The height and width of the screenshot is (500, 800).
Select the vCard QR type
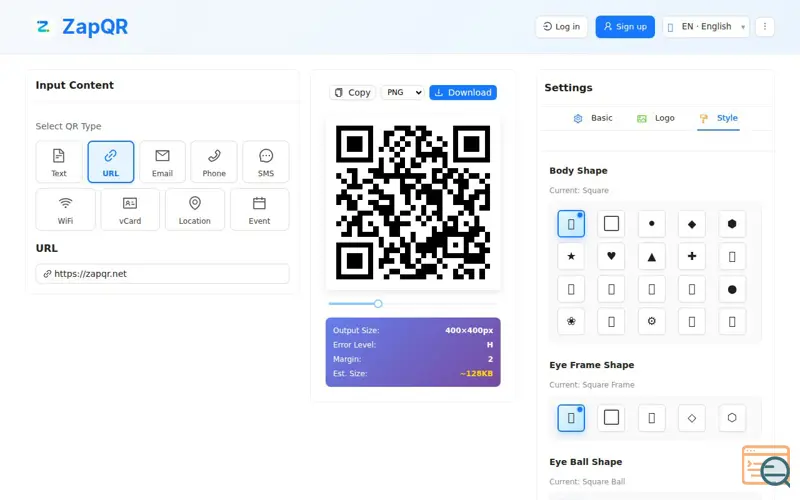tap(130, 210)
